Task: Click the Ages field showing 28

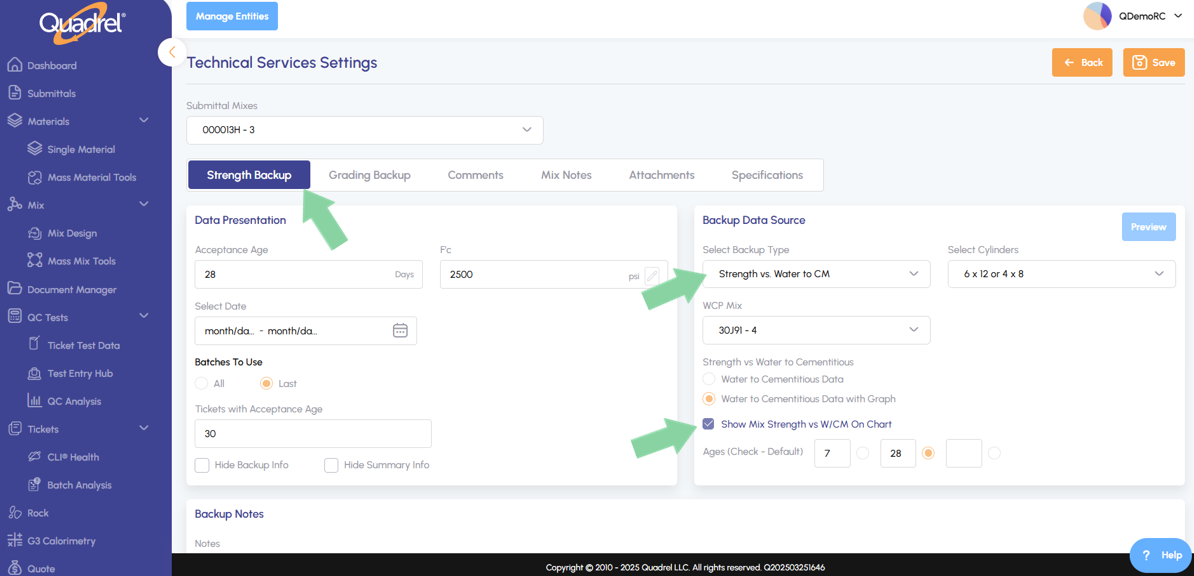Action: pyautogui.click(x=898, y=453)
